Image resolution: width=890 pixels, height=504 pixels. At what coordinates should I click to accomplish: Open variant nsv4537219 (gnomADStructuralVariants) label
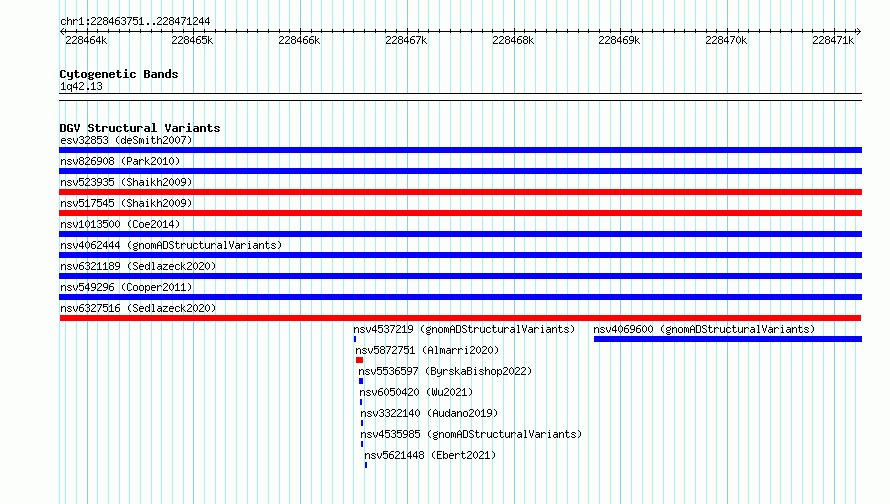click(x=464, y=329)
